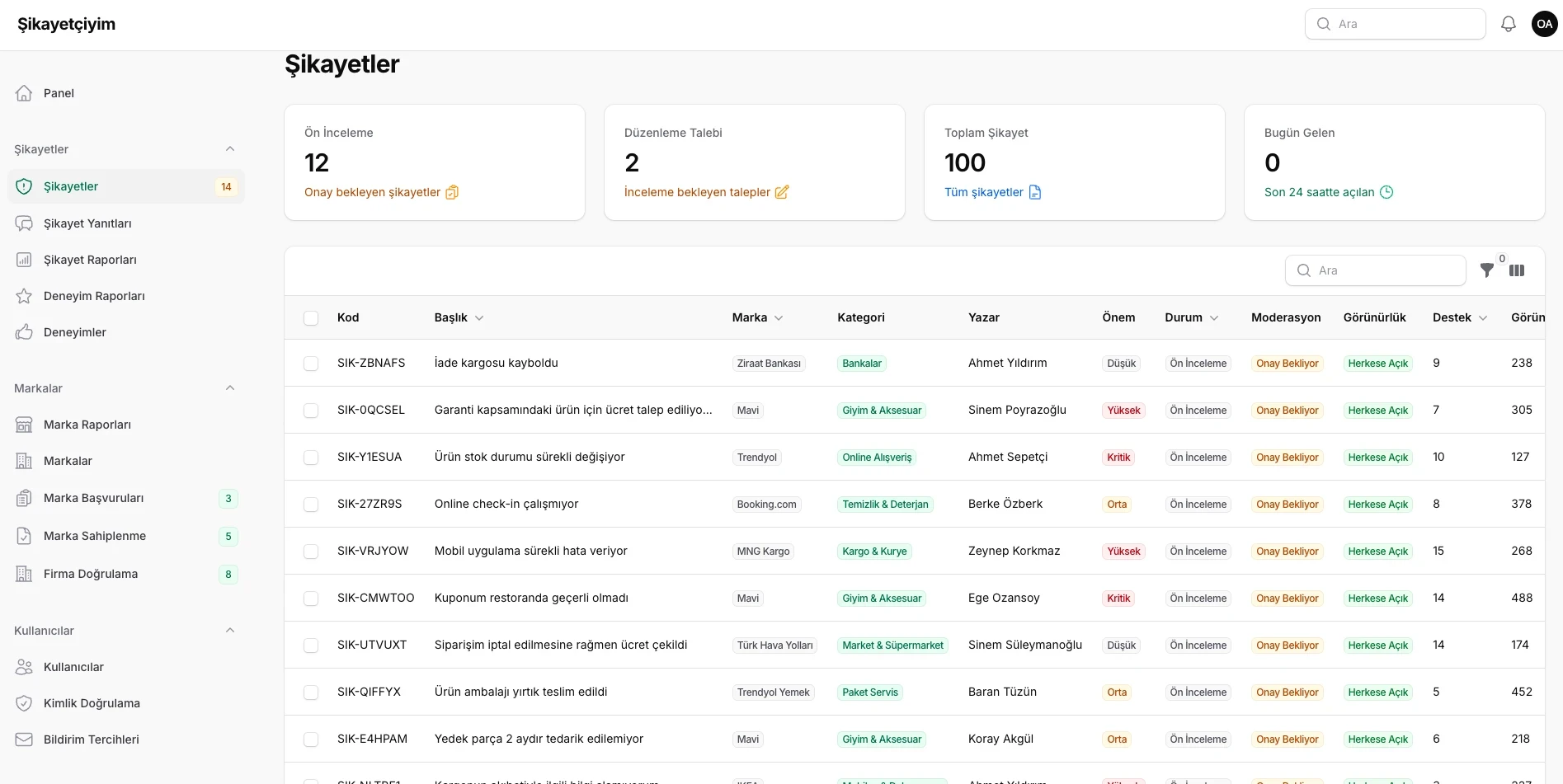Check the SIK-Y1ESUA row checkbox

311,458
